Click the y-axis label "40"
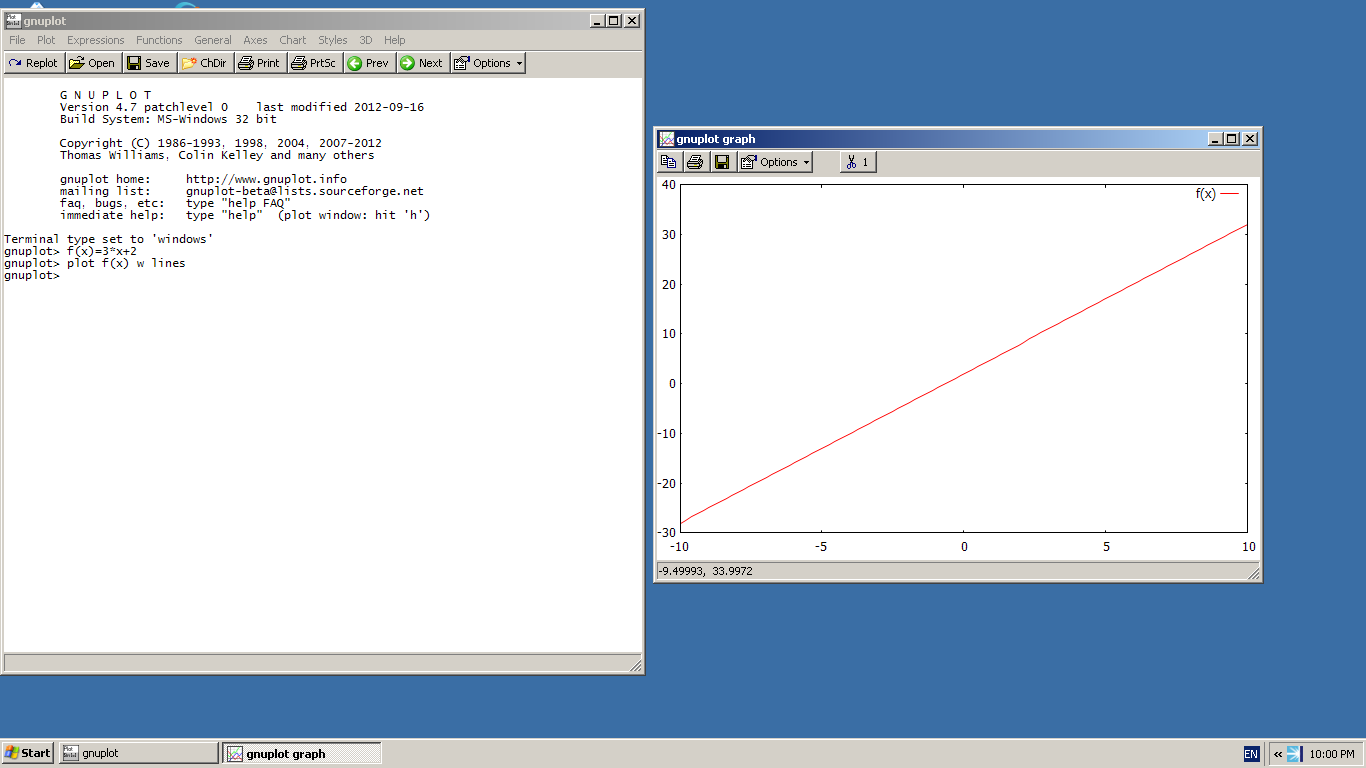This screenshot has height=768, width=1366. coord(668,185)
